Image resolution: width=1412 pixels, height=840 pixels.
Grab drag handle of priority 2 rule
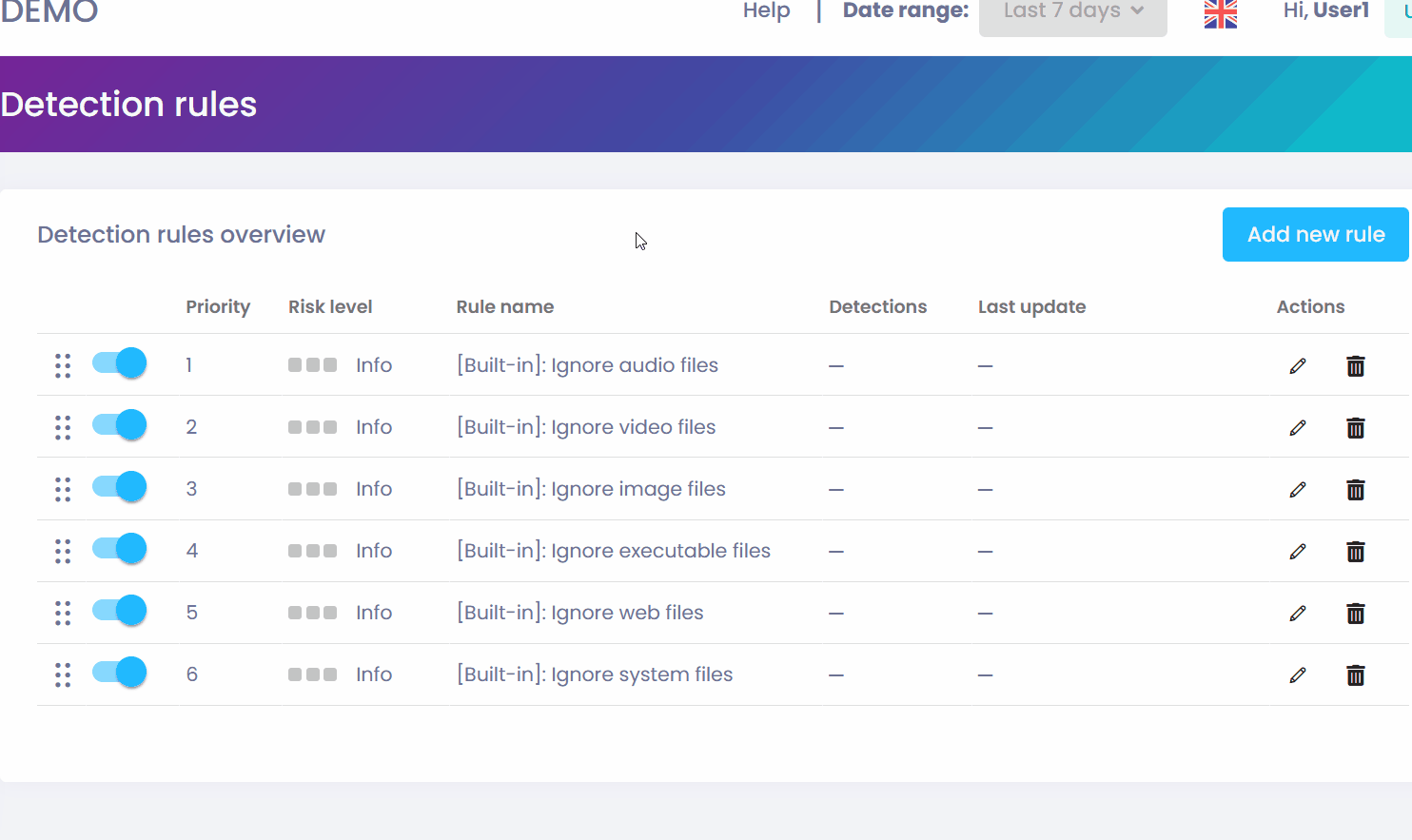pos(63,427)
